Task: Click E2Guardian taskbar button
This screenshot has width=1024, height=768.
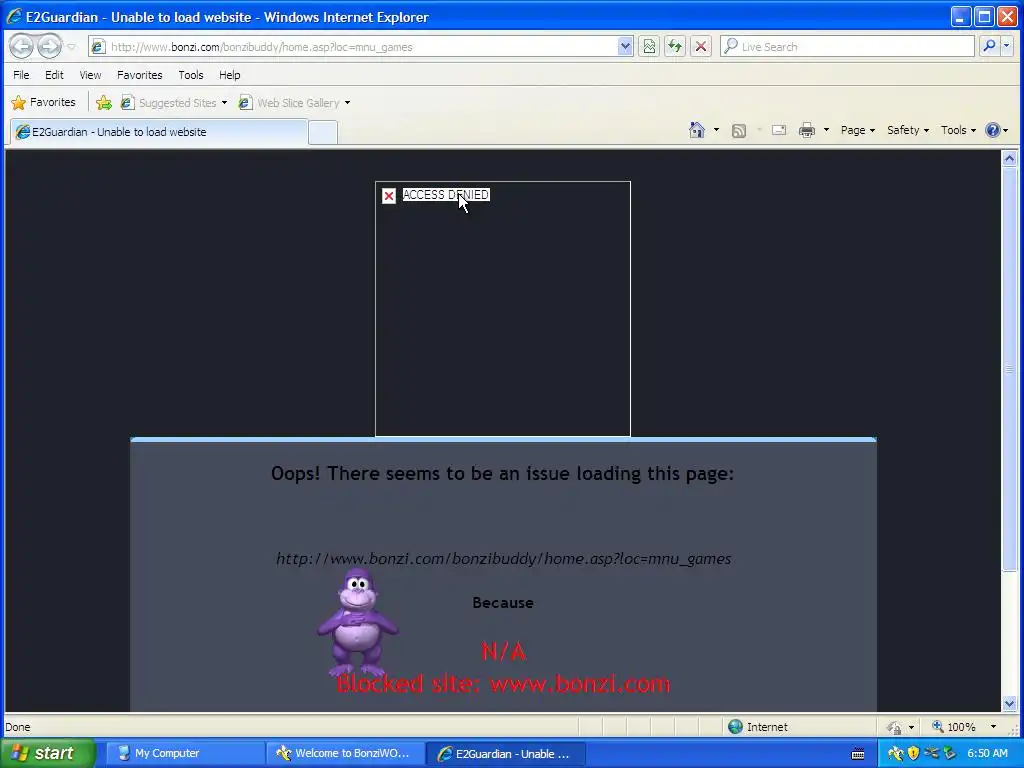Action: 505,754
